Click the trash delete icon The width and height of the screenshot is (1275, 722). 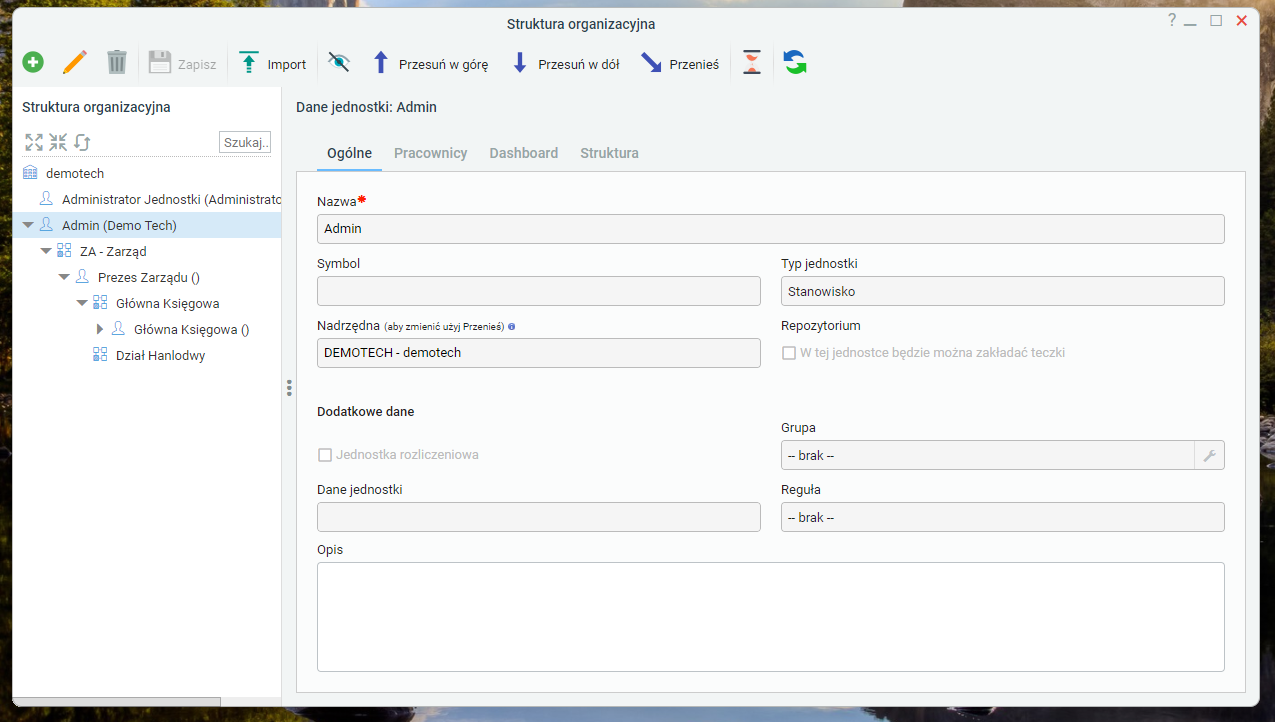coord(117,63)
